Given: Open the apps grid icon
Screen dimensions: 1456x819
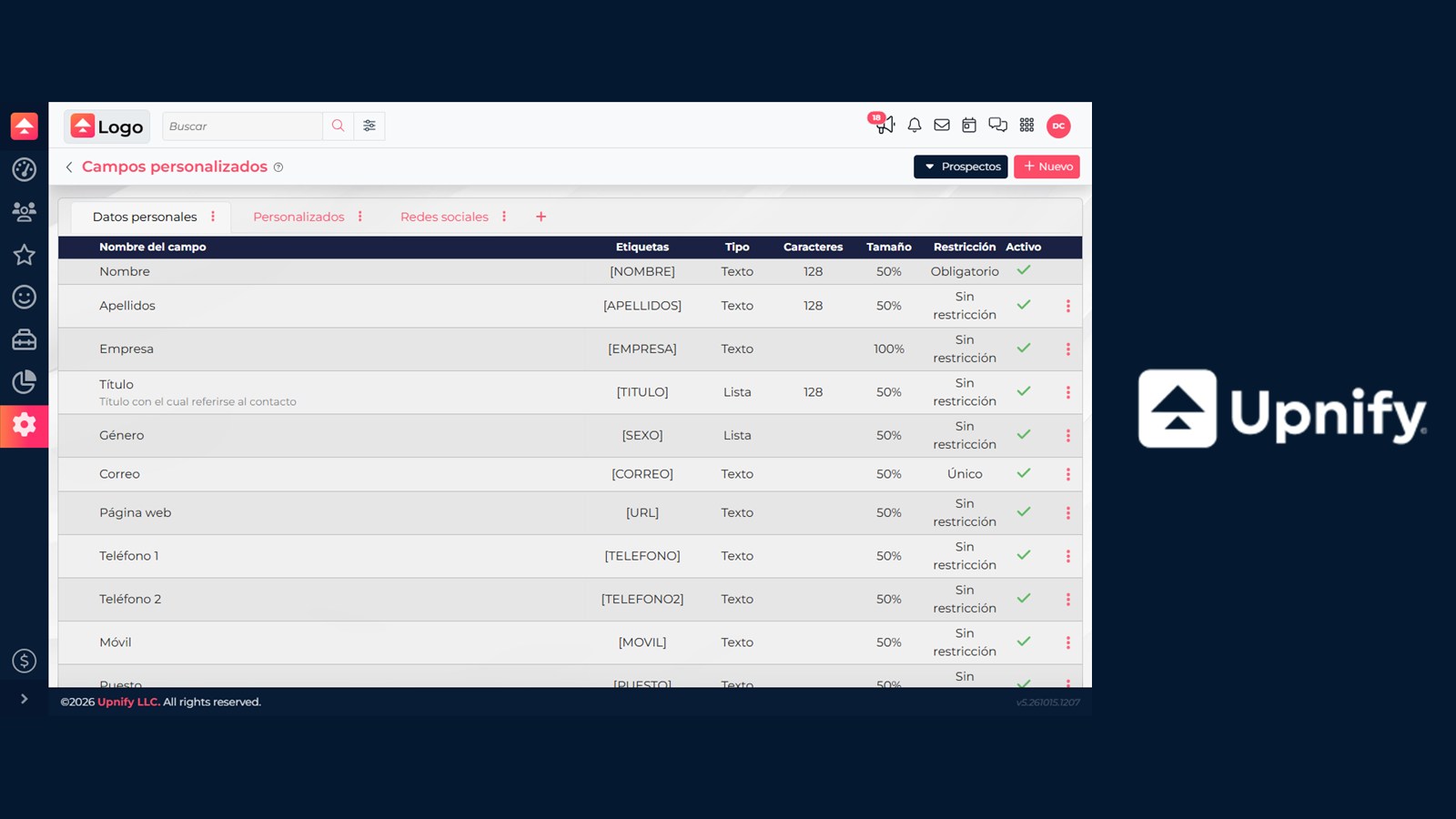Looking at the screenshot, I should coord(1027,126).
